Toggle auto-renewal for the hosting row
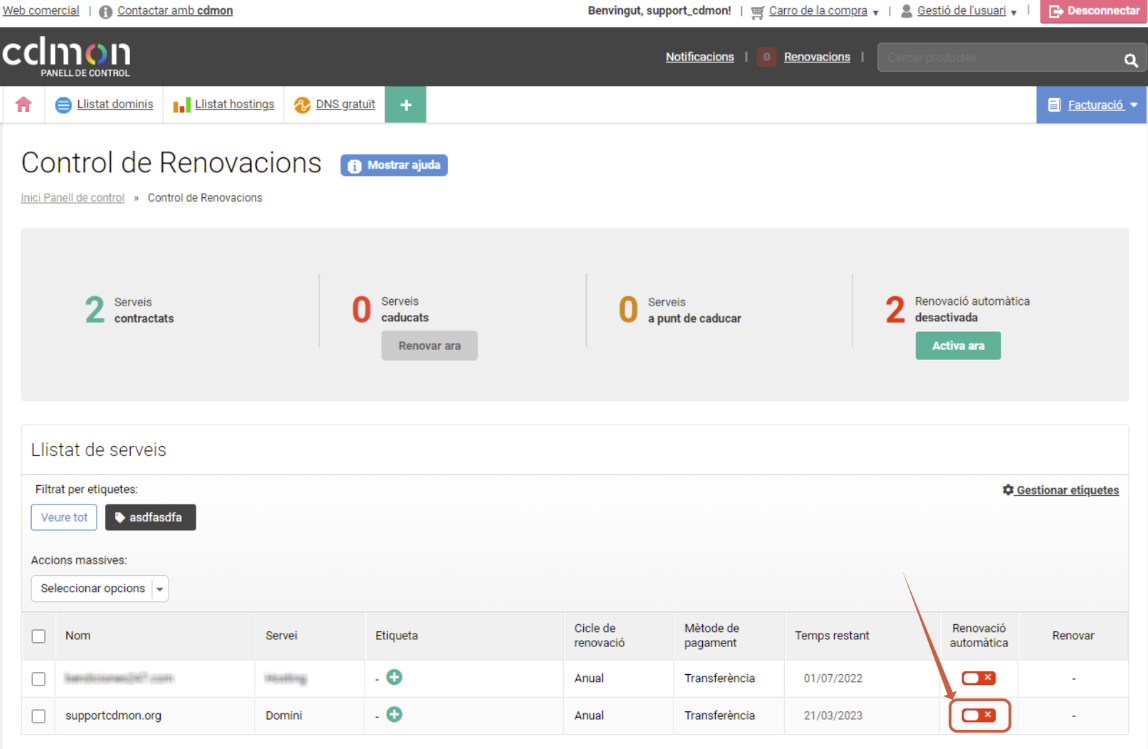 (978, 678)
